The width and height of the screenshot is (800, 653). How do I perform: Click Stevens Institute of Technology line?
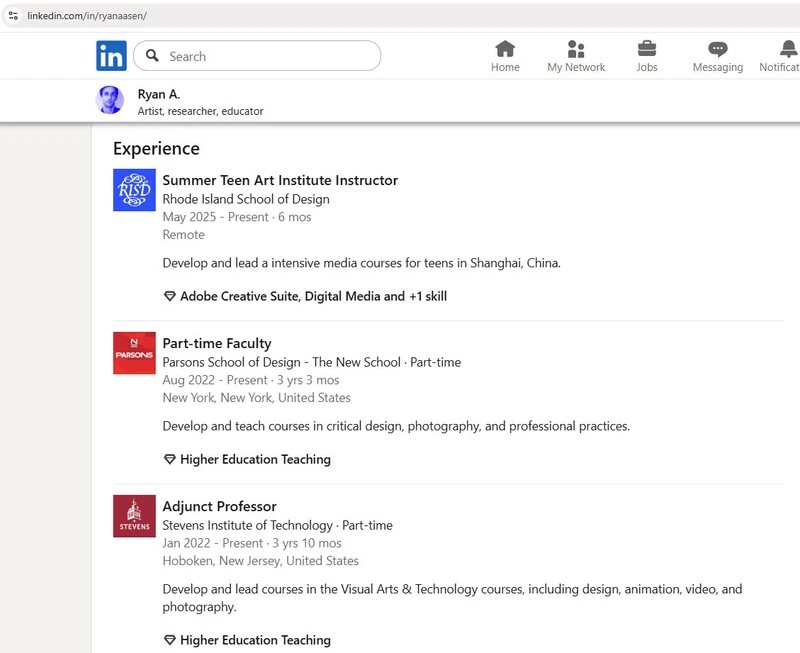(278, 525)
